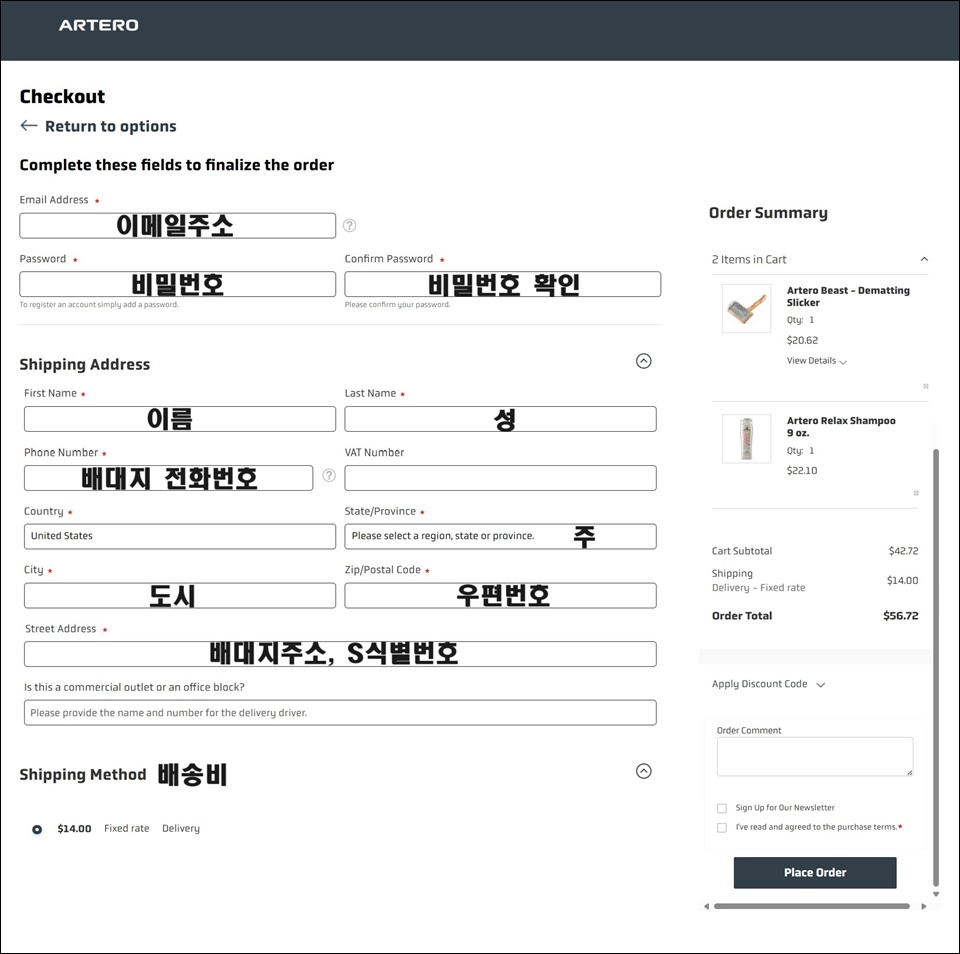Click the $20.62 price of Dematting Slicker
This screenshot has height=954, width=960.
802,340
